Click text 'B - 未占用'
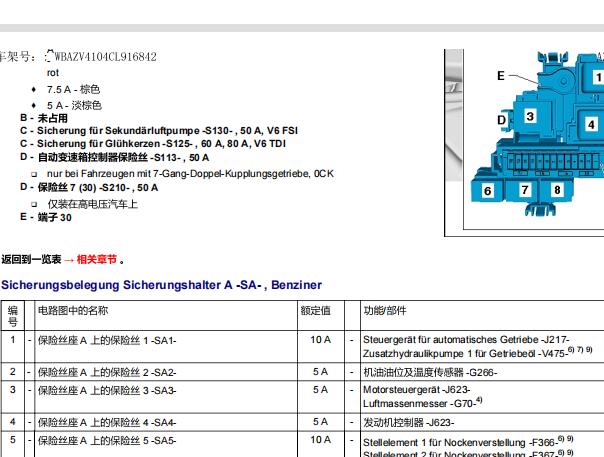604x457 pixels. pyautogui.click(x=44, y=118)
